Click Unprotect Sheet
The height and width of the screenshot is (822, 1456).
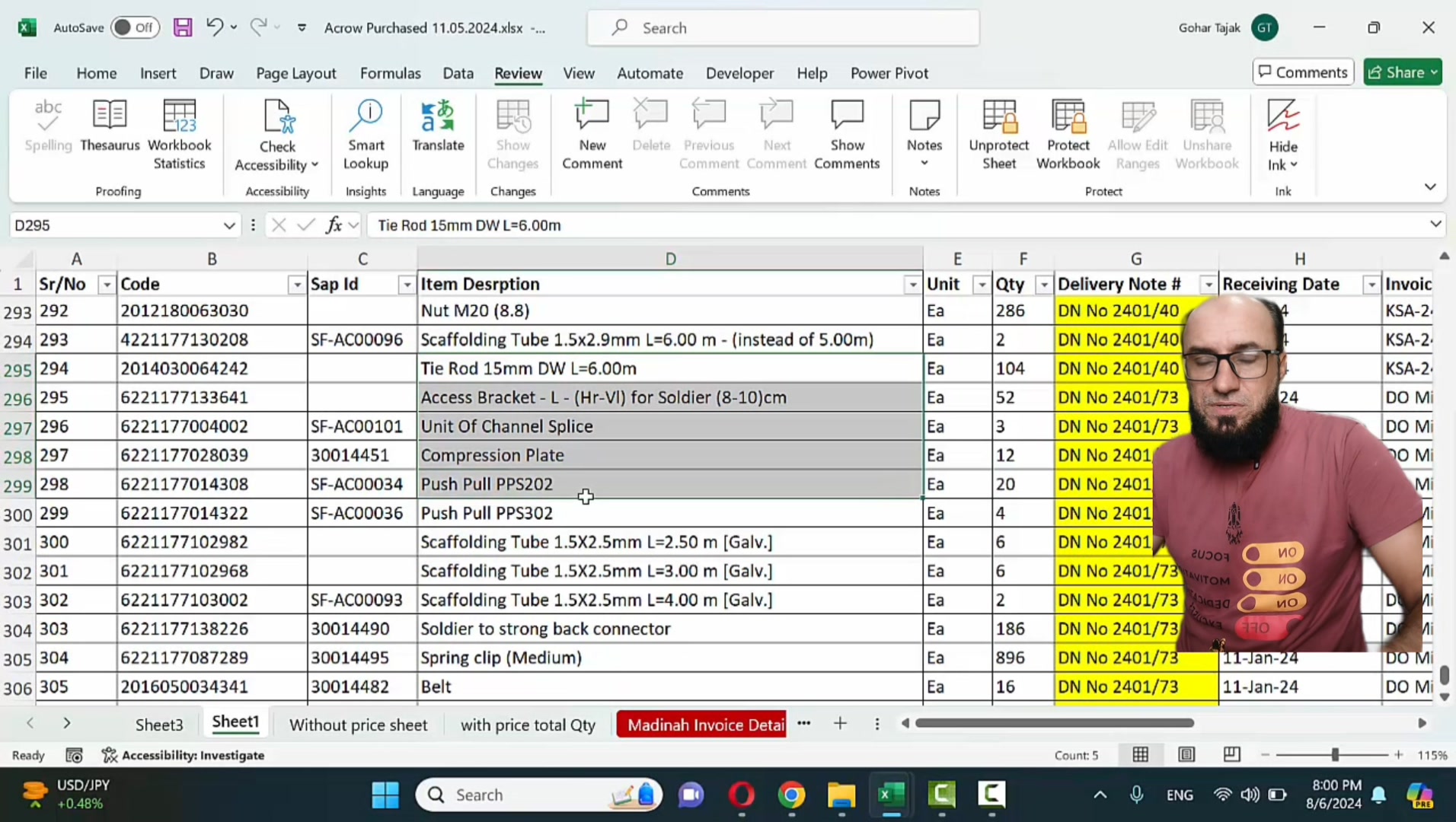pyautogui.click(x=999, y=135)
